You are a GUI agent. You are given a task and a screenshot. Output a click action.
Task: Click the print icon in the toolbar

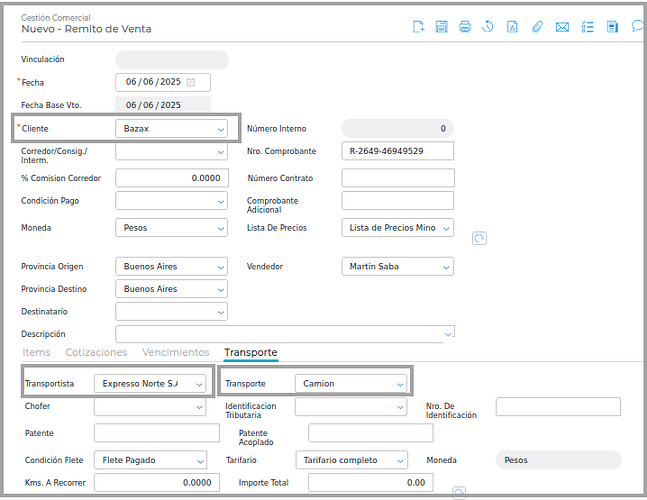pyautogui.click(x=465, y=27)
